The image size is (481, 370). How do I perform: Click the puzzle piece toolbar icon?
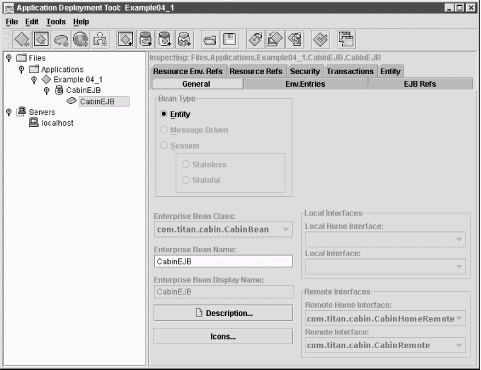[100, 39]
